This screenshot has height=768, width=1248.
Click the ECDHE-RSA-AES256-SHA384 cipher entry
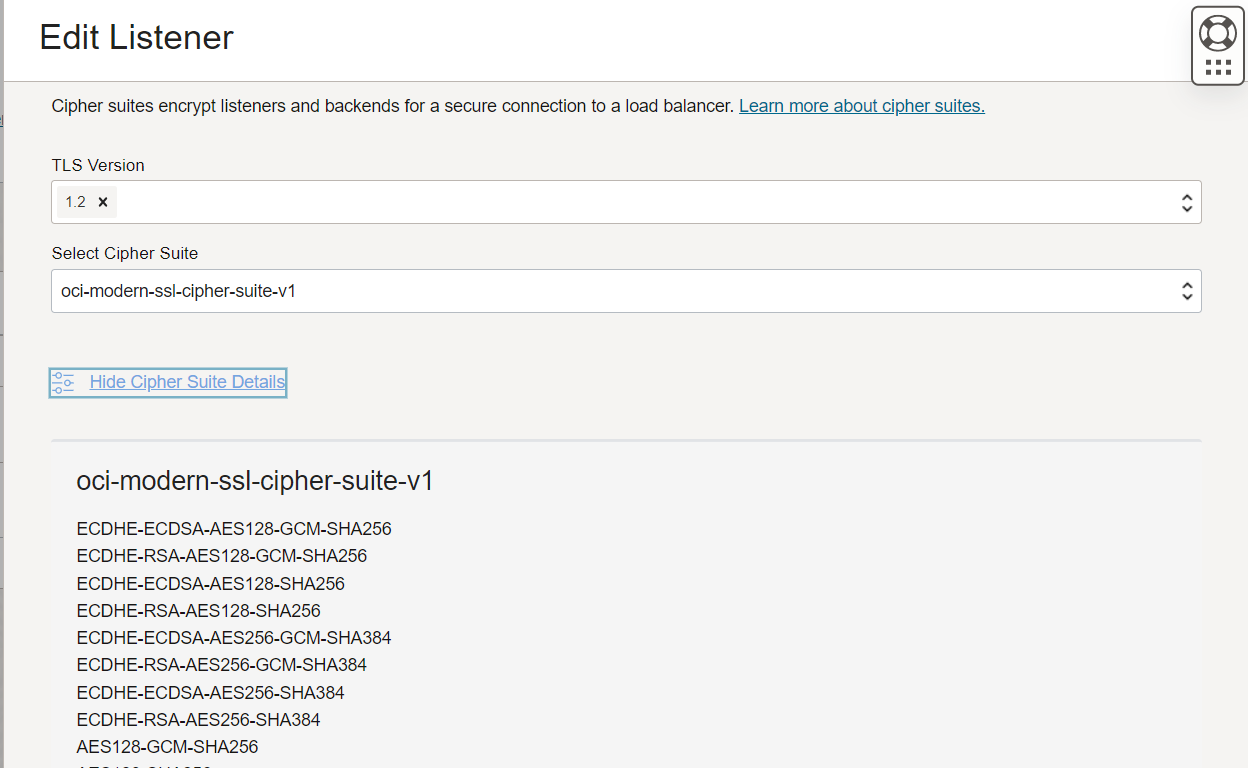coord(198,720)
